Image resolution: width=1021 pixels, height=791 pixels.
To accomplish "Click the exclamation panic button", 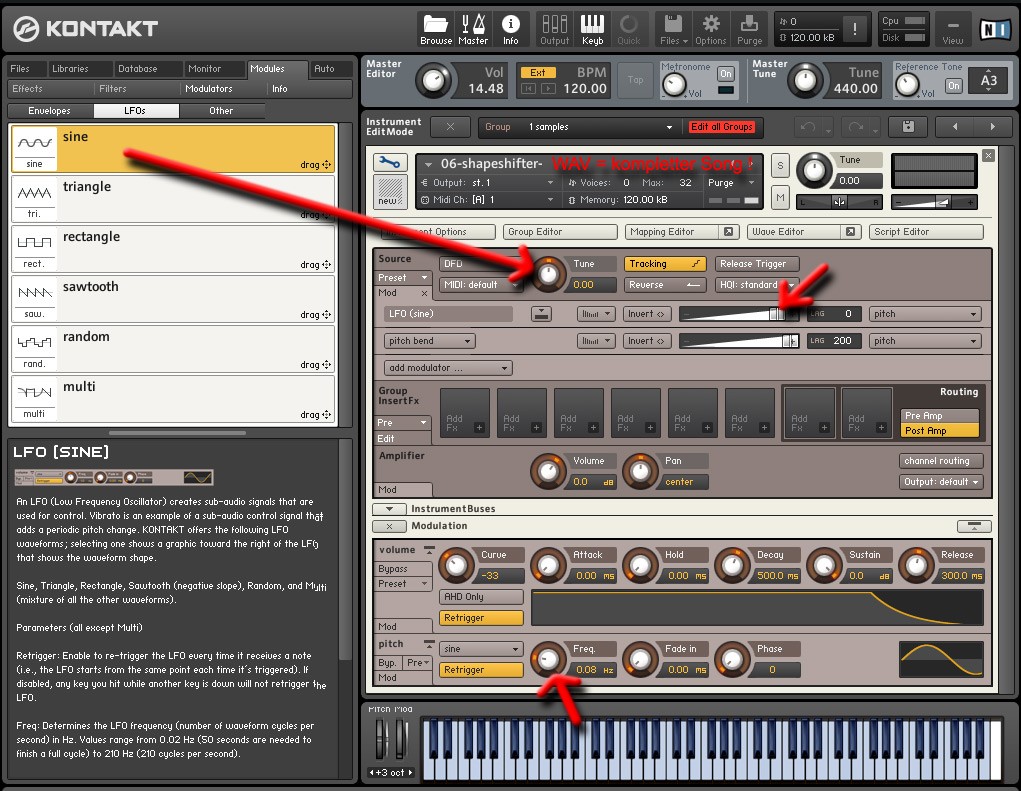I will [854, 28].
